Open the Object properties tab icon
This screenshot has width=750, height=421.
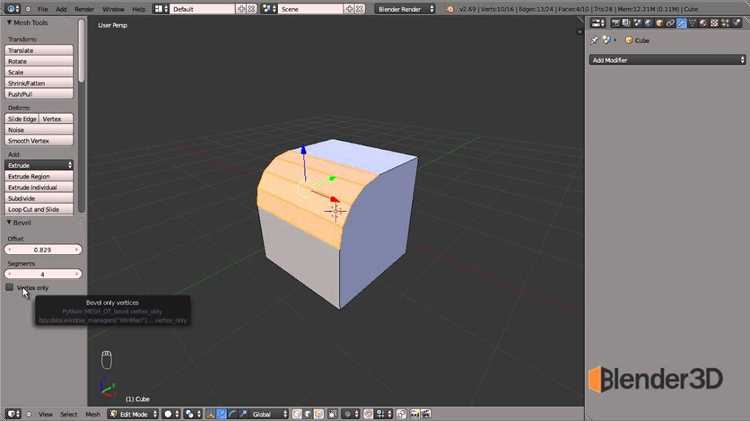pos(660,22)
